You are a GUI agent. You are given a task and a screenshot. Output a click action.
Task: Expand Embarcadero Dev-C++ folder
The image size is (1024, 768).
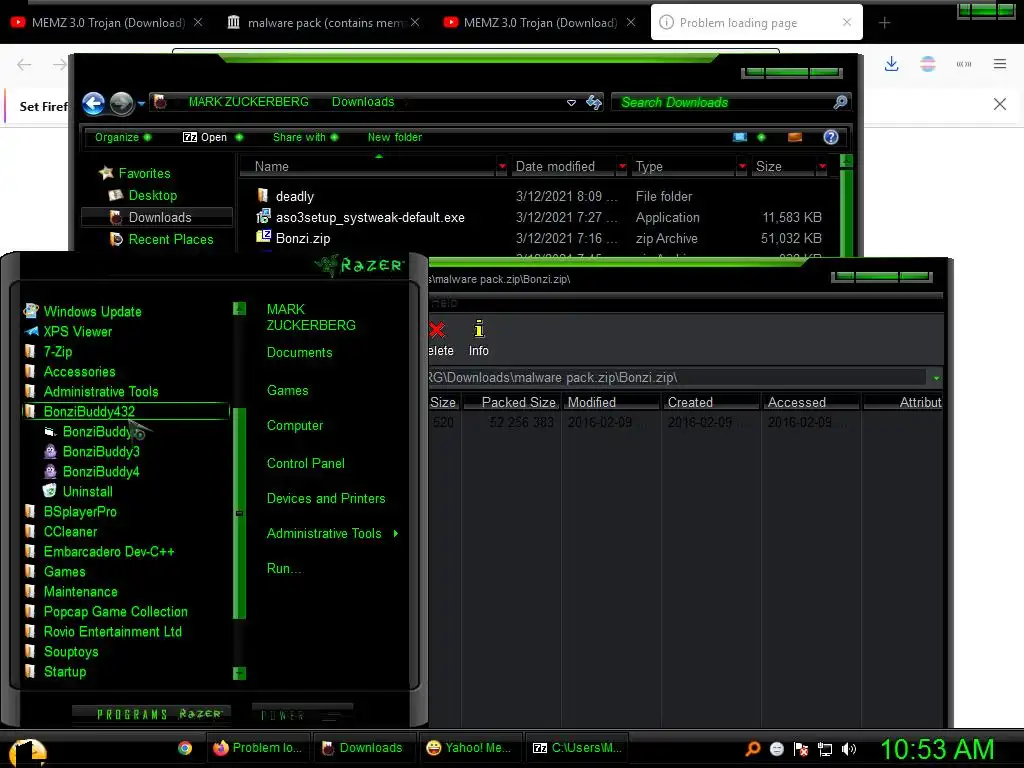pyautogui.click(x=108, y=552)
